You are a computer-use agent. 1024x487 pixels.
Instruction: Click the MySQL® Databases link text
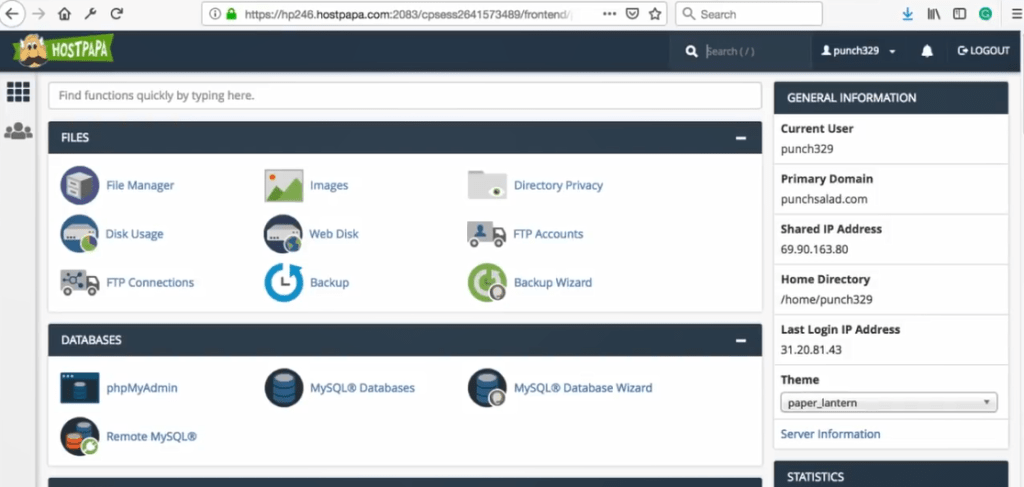[x=362, y=388]
